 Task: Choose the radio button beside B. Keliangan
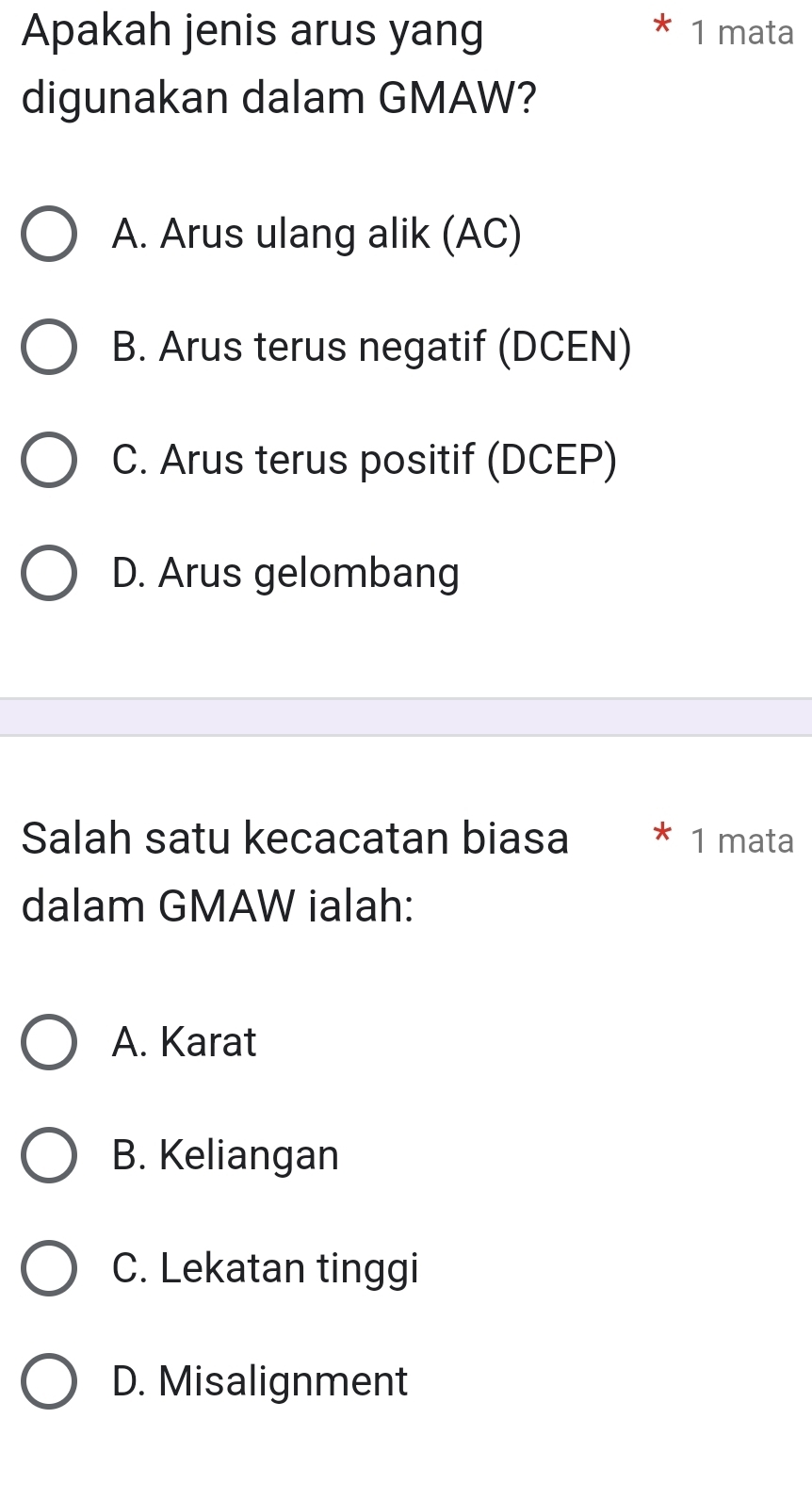49,1155
